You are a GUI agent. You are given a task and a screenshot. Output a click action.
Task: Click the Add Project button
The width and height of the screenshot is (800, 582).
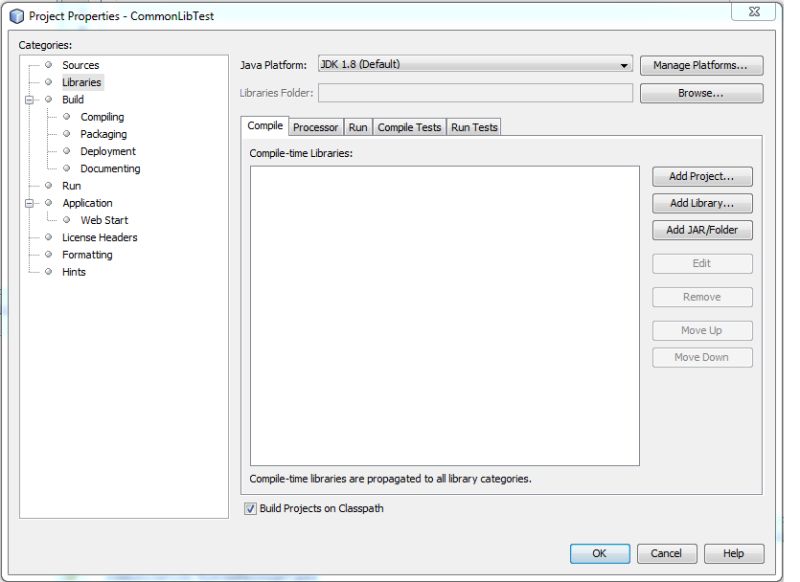[x=701, y=175]
